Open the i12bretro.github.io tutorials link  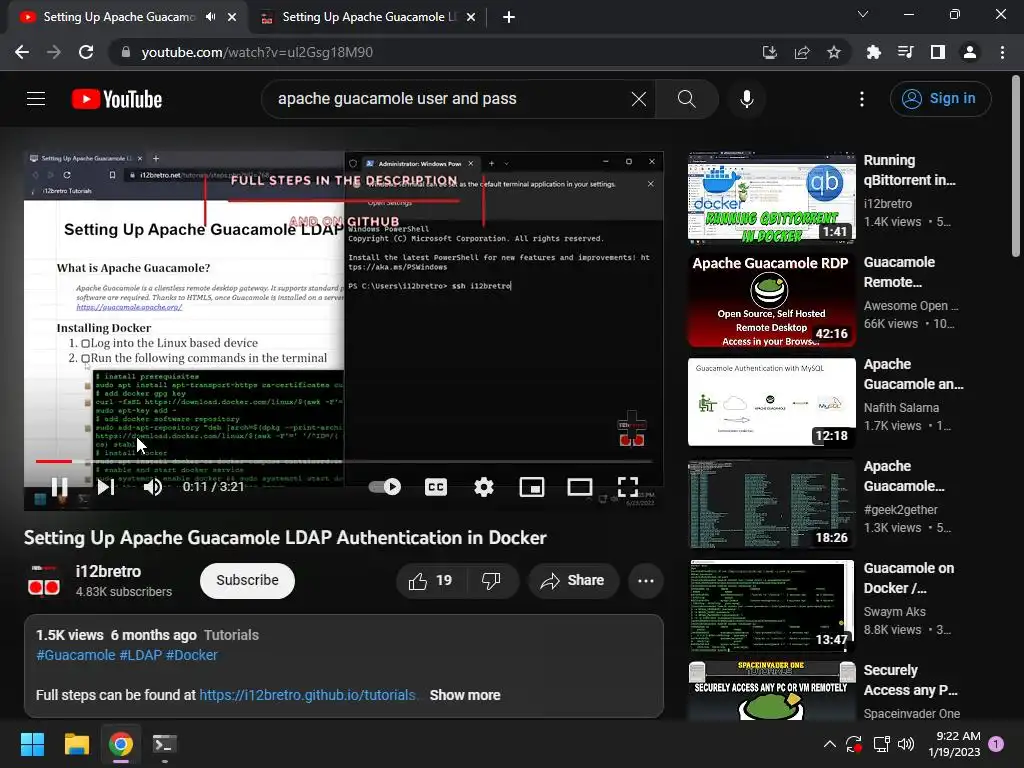coord(308,695)
